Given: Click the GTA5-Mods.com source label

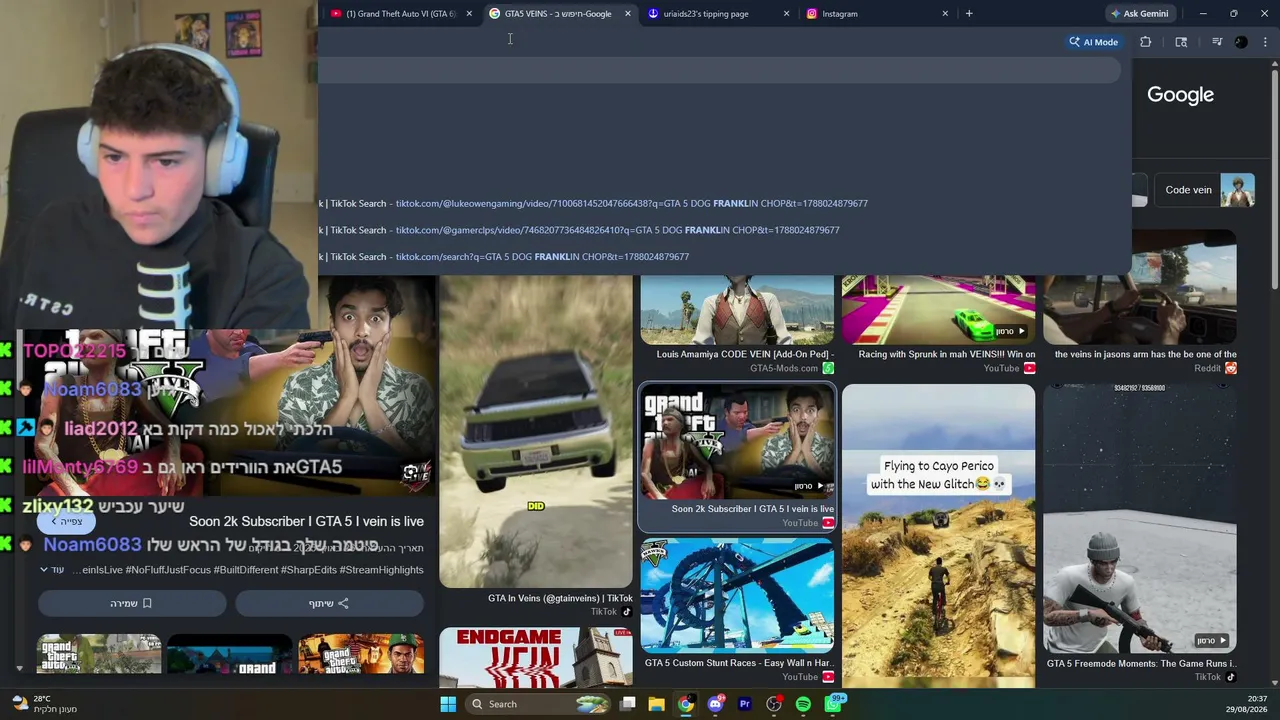Looking at the screenshot, I should [x=784, y=368].
